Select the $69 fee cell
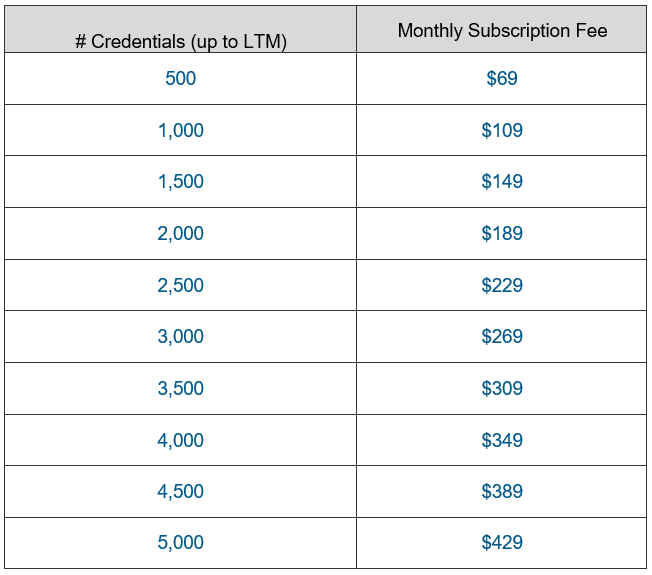Screen dimensions: 652x575 coord(502,78)
